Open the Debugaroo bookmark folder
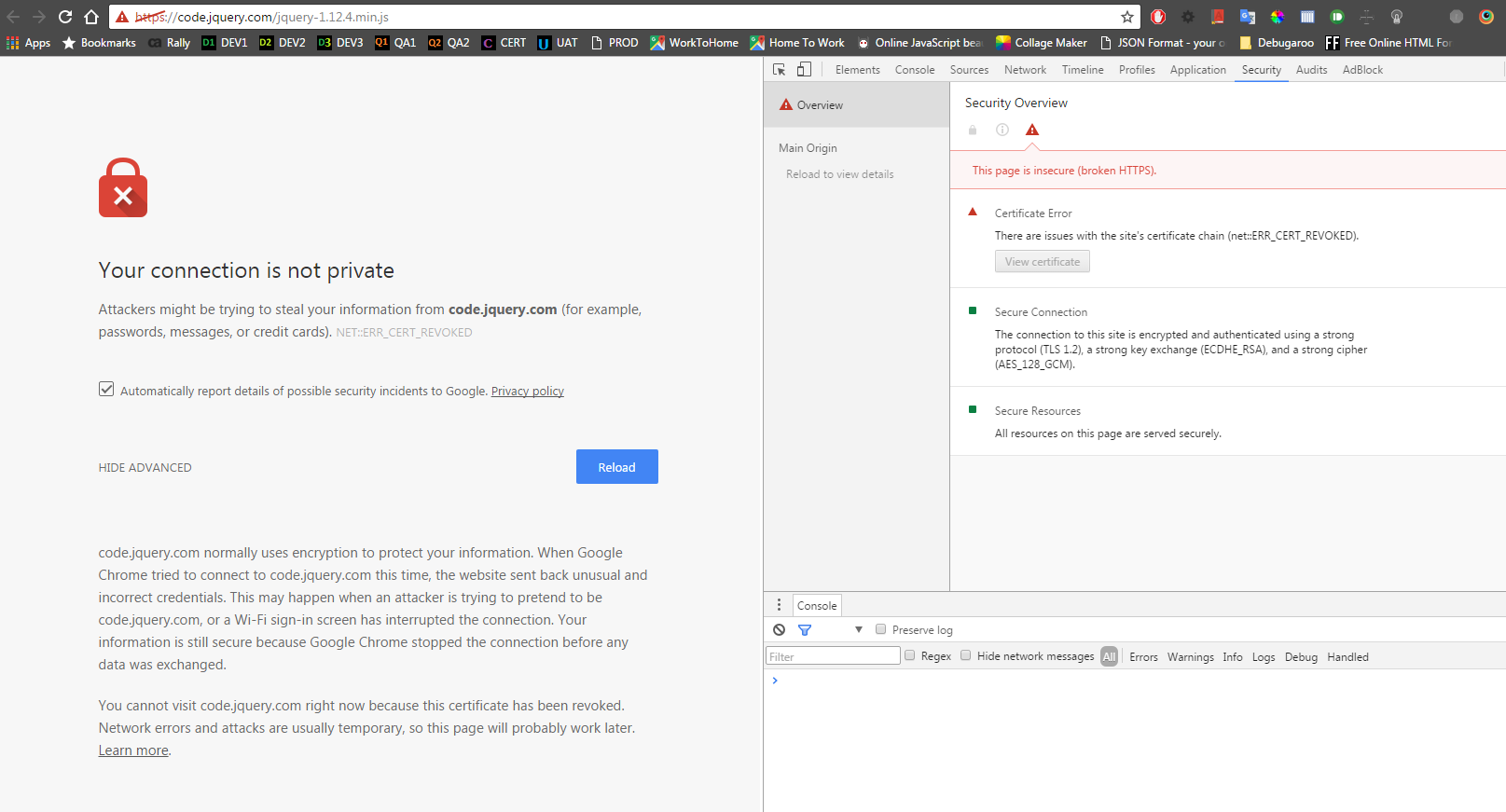 tap(1277, 43)
